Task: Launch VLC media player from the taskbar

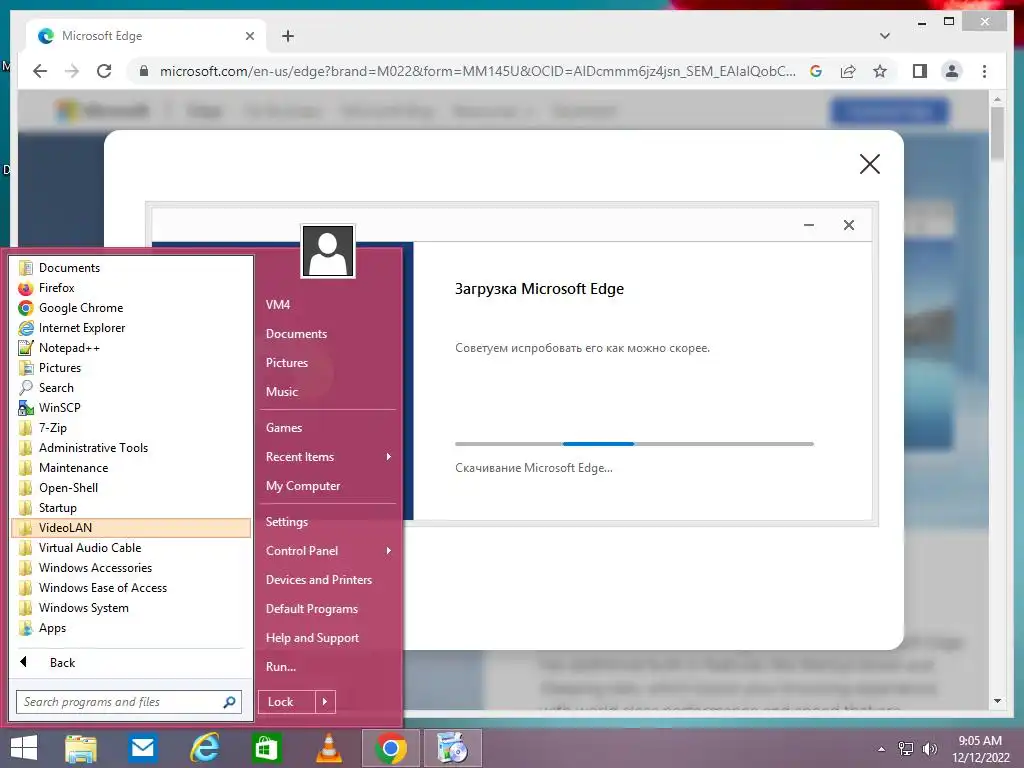Action: (328, 748)
